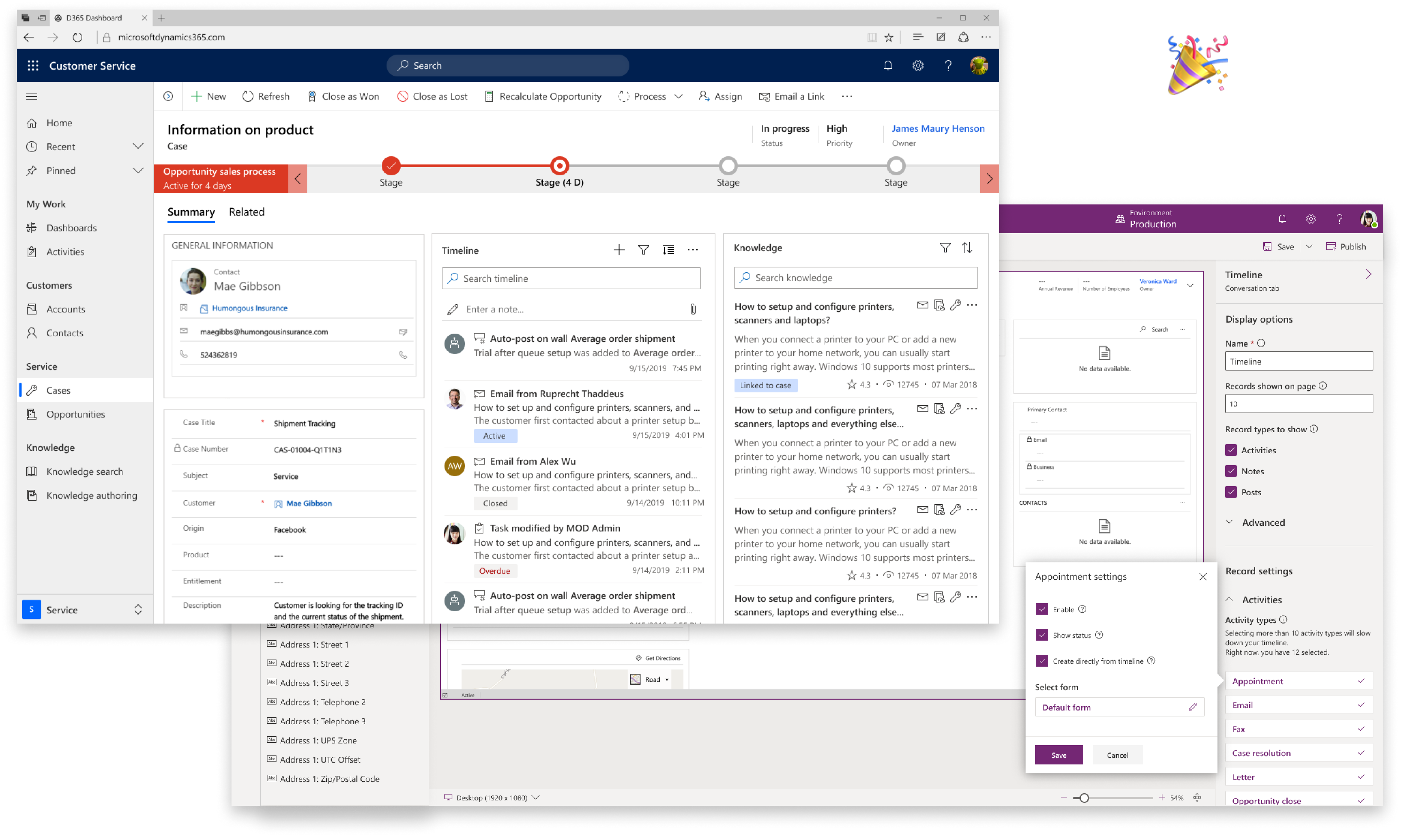Screen dimensions: 1401x840
Task: Click the Timeline add record plus icon
Action: pyautogui.click(x=619, y=250)
